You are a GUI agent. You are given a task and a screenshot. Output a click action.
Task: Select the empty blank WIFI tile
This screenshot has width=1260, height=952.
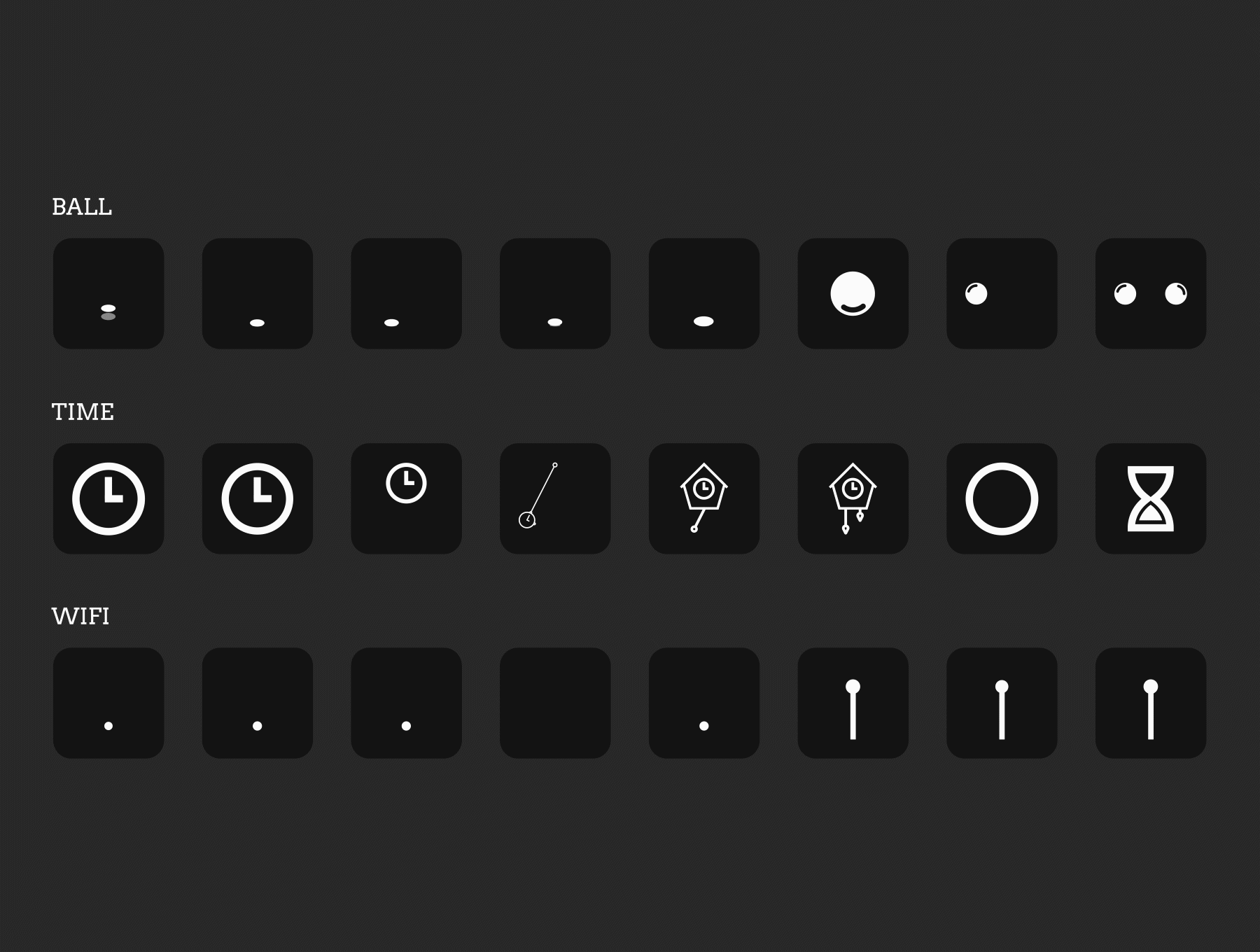[555, 703]
